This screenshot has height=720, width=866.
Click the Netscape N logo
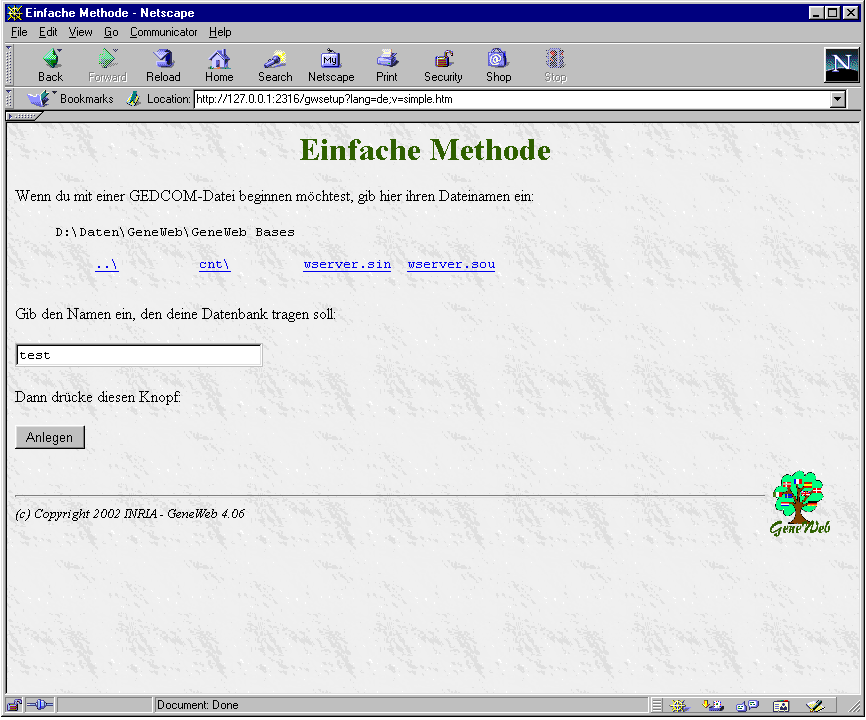pyautogui.click(x=842, y=65)
